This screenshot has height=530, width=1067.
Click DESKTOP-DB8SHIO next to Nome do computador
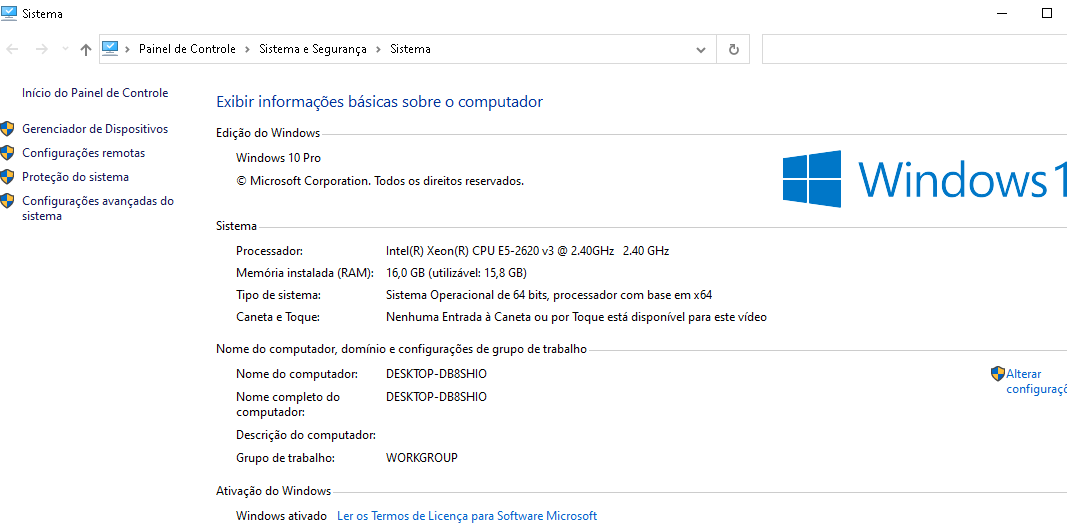(436, 374)
